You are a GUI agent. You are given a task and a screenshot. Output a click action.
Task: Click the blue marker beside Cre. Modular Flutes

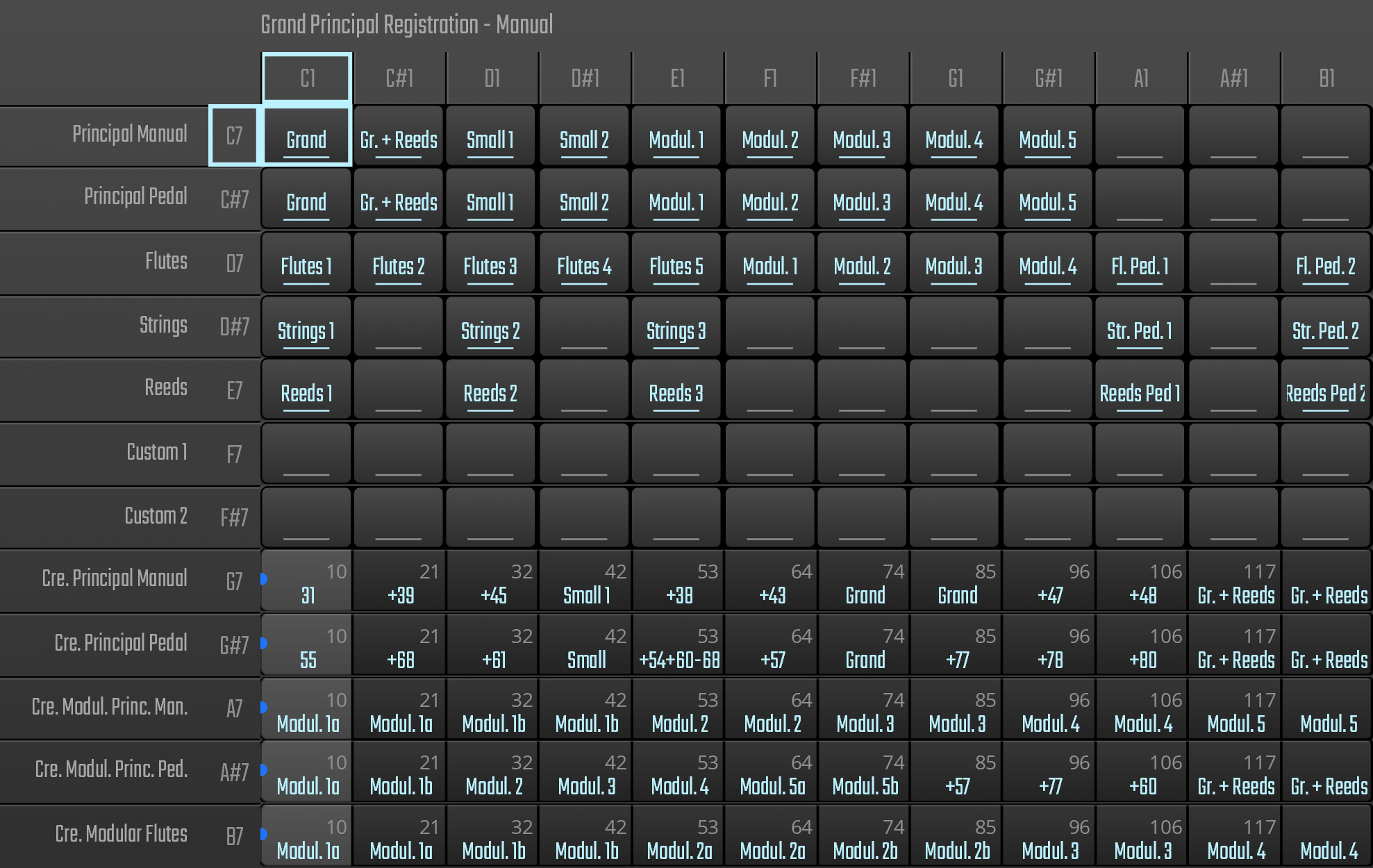point(264,833)
